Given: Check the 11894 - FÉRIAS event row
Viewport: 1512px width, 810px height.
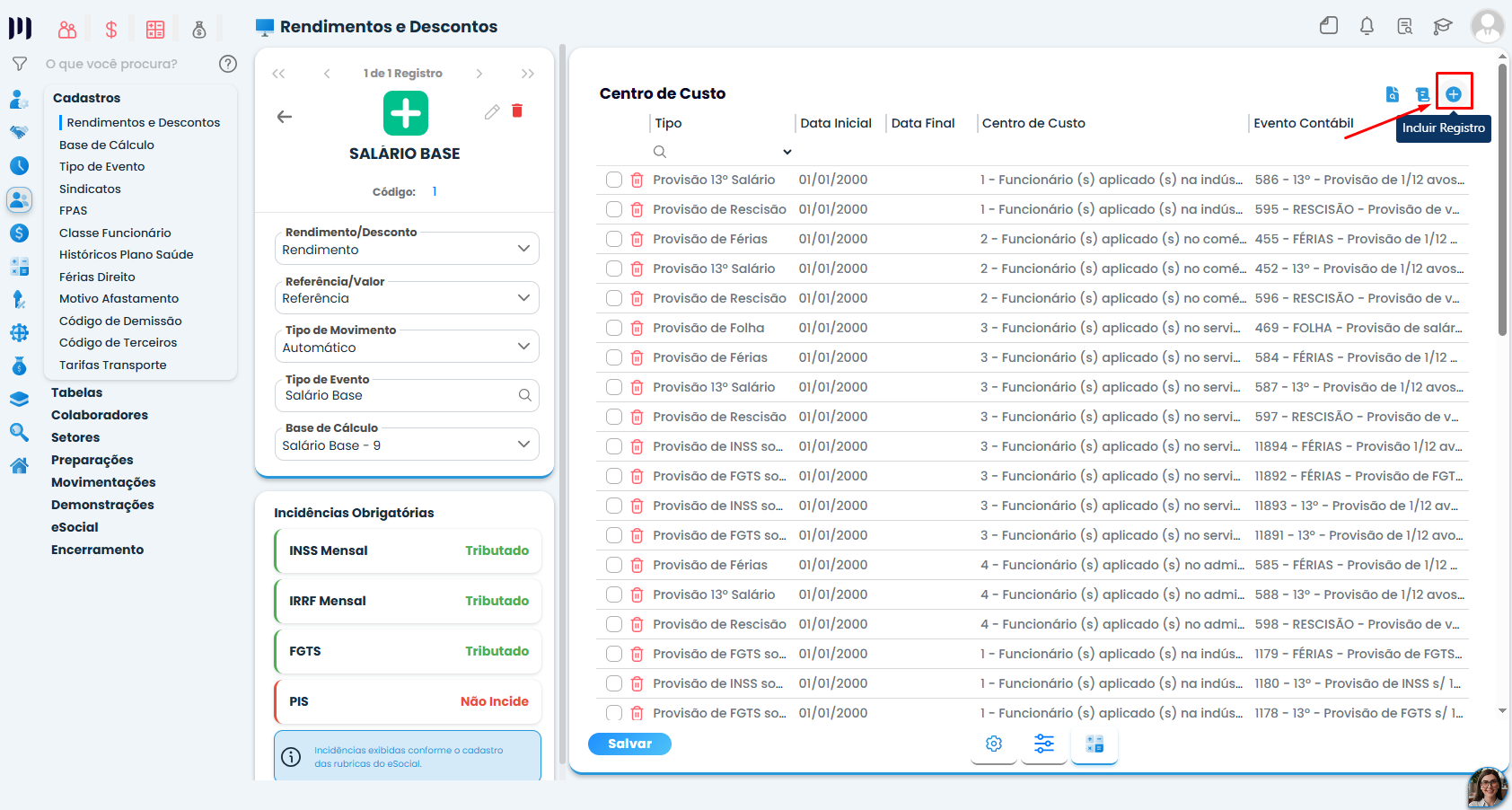Looking at the screenshot, I should pyautogui.click(x=614, y=446).
